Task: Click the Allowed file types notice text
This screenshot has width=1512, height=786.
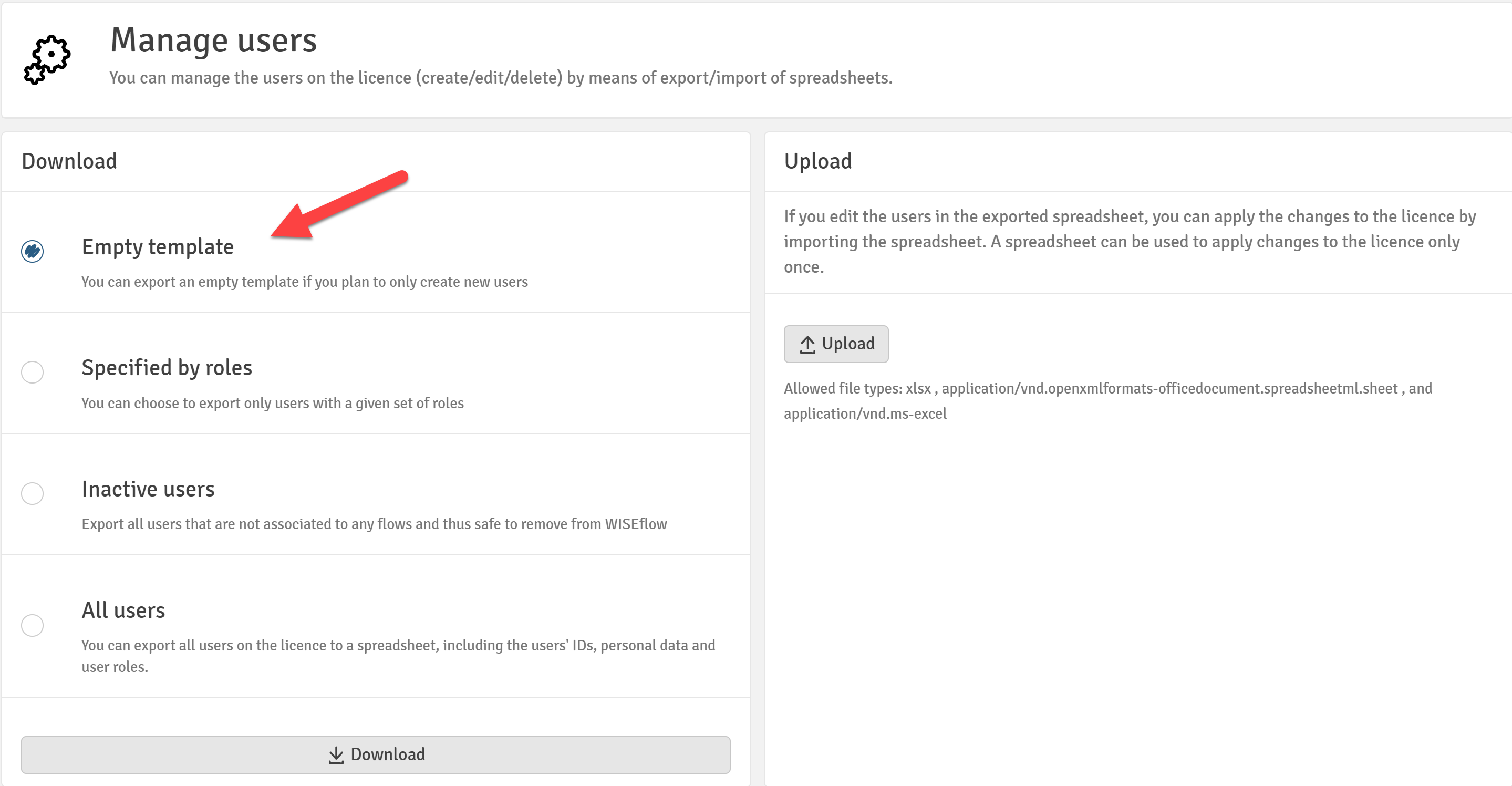Action: (1107, 401)
